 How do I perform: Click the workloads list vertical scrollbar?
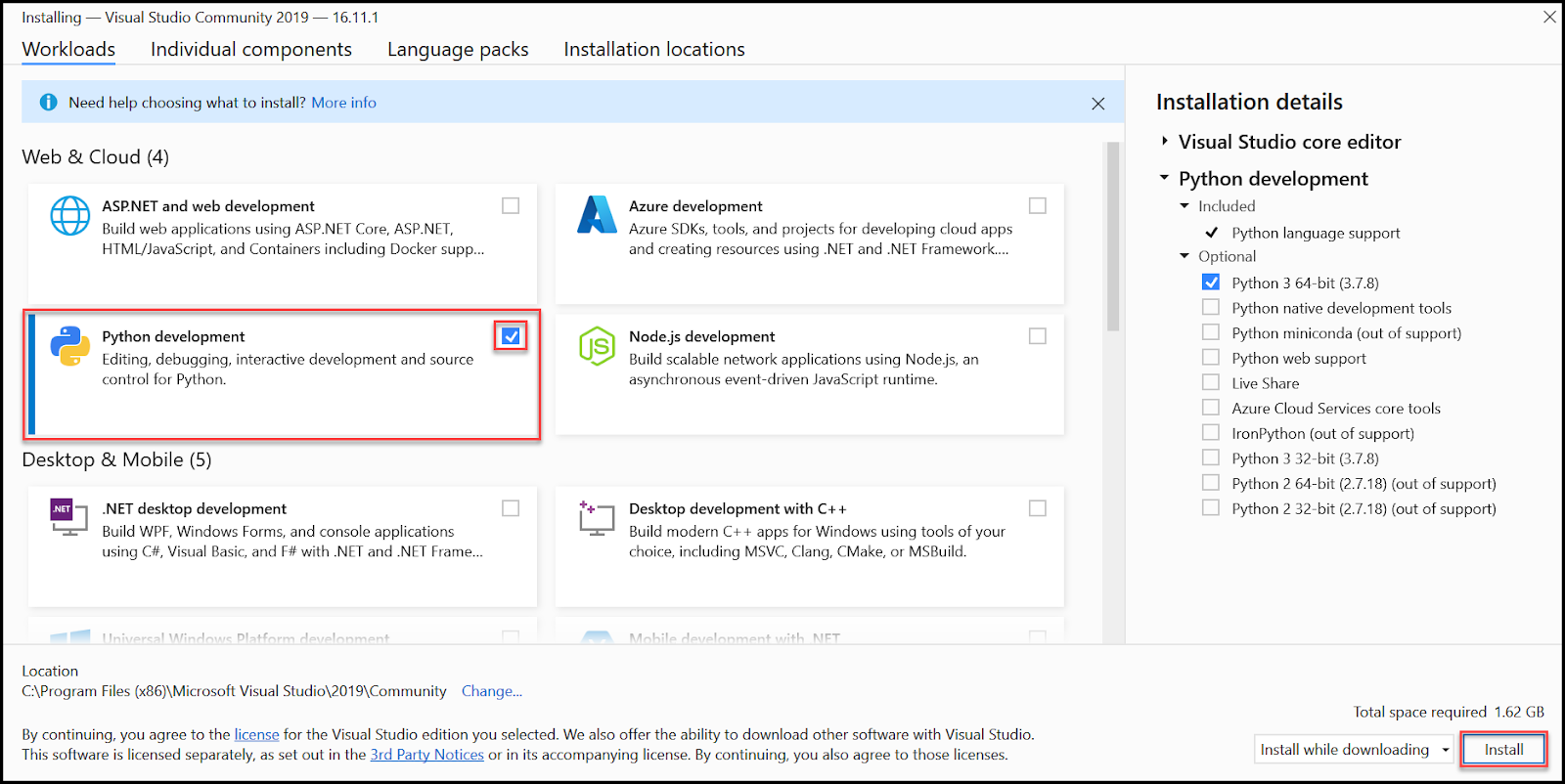(1112, 238)
